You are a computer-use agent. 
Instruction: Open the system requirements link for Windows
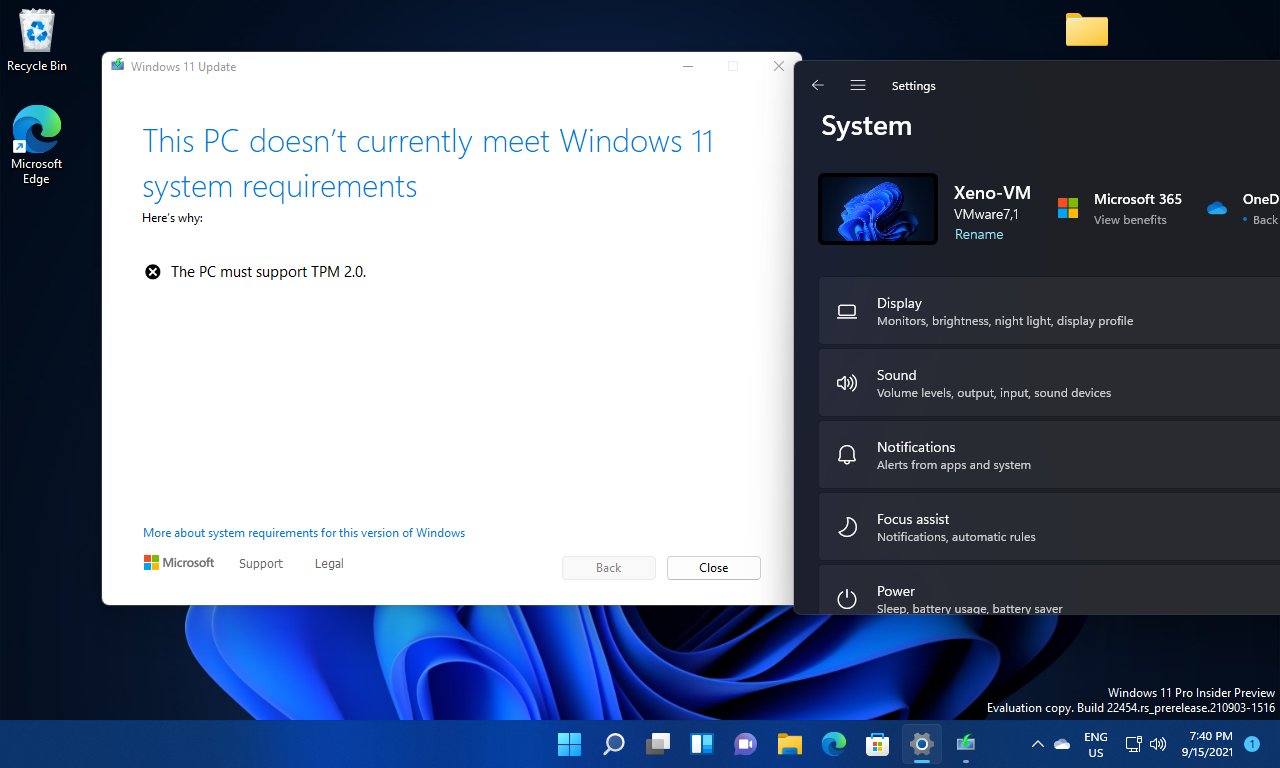[303, 532]
